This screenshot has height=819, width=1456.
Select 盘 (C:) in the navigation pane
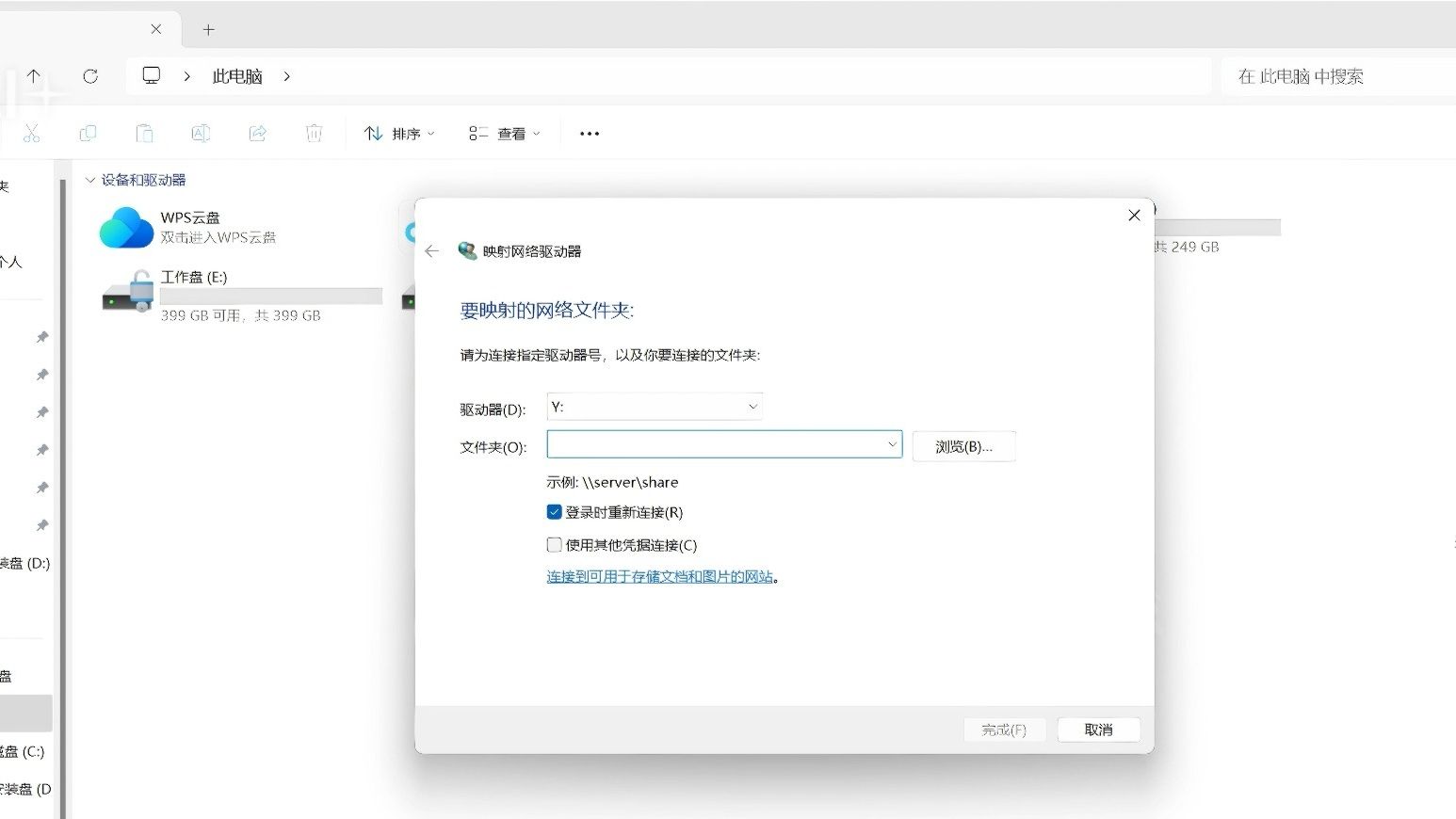point(23,751)
